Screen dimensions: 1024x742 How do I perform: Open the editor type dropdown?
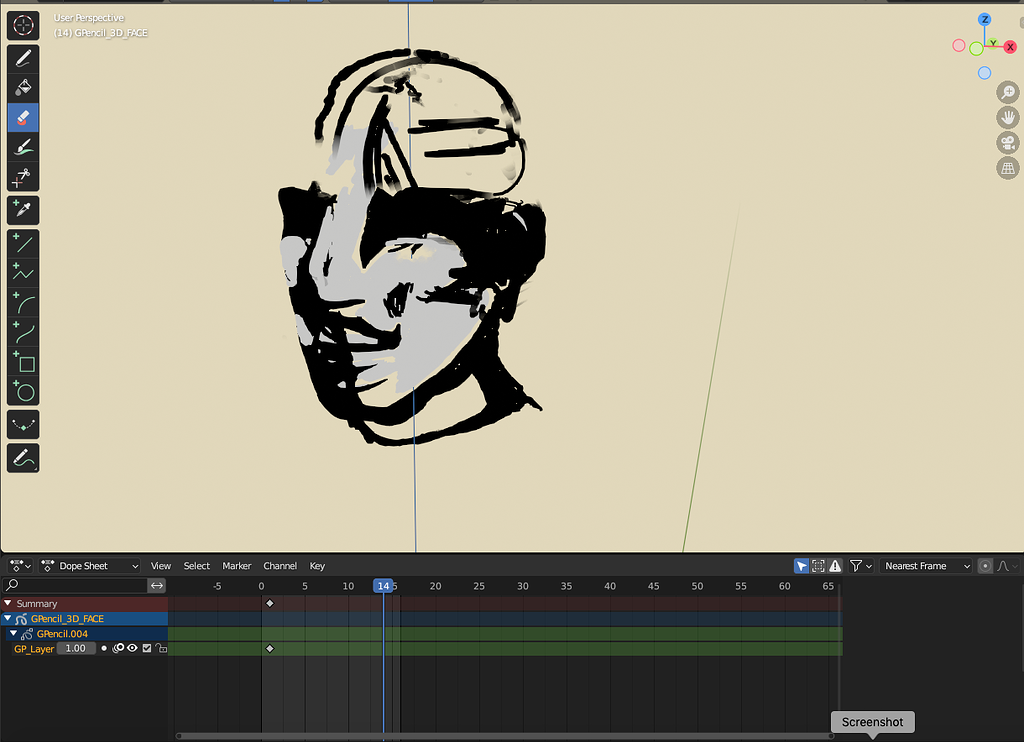pos(20,566)
